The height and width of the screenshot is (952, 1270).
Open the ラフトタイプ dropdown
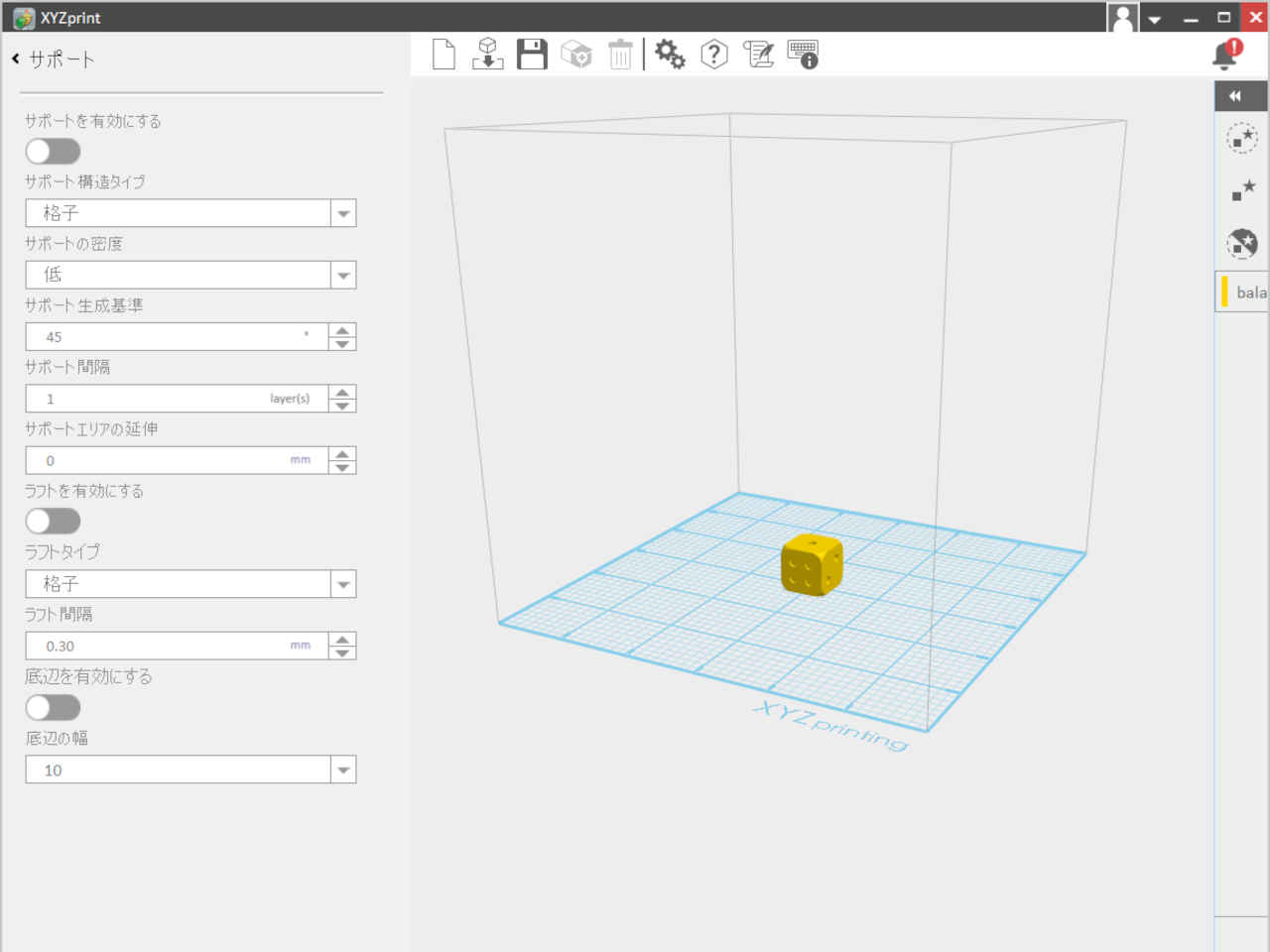pyautogui.click(x=190, y=584)
